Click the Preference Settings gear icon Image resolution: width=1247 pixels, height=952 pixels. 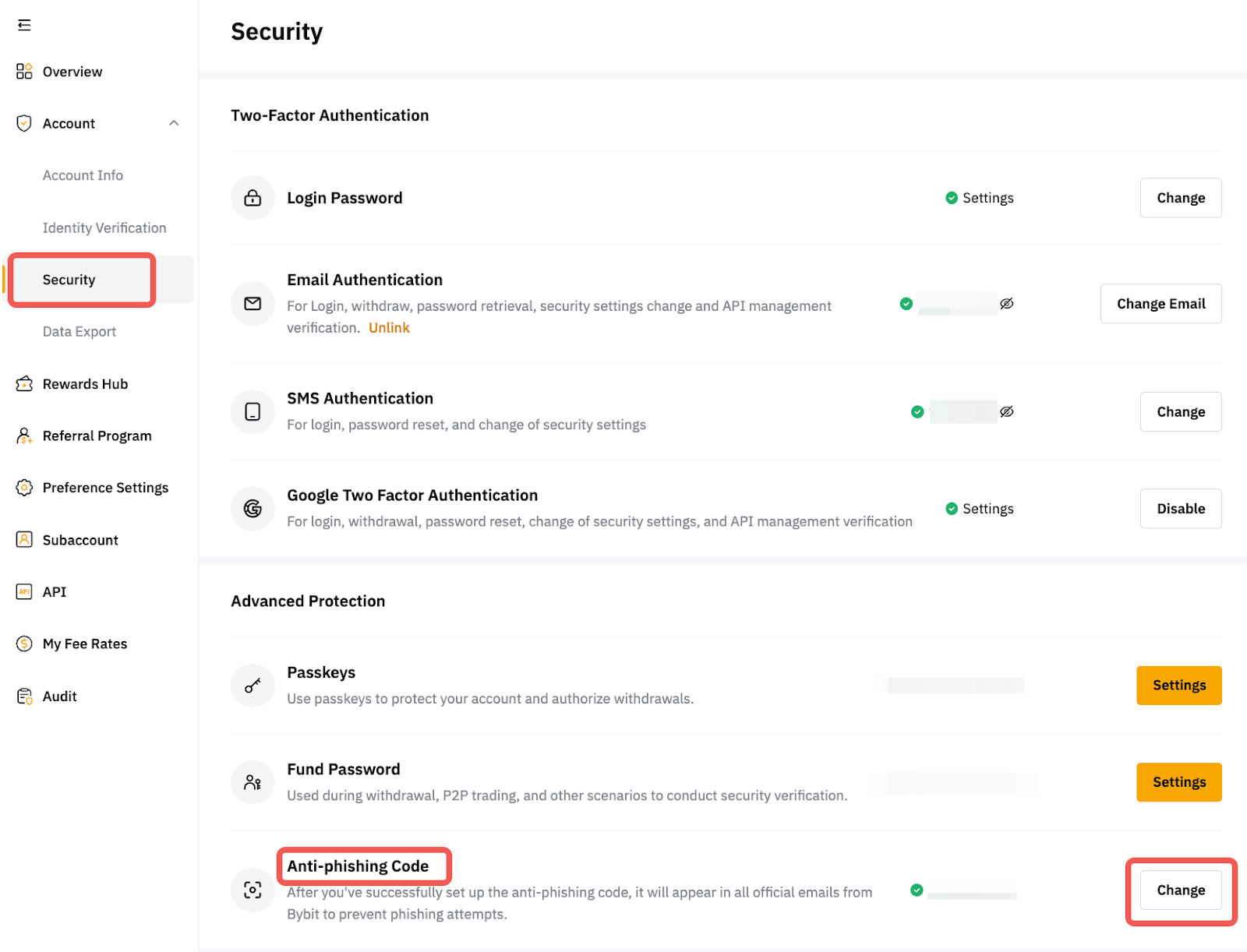click(24, 488)
